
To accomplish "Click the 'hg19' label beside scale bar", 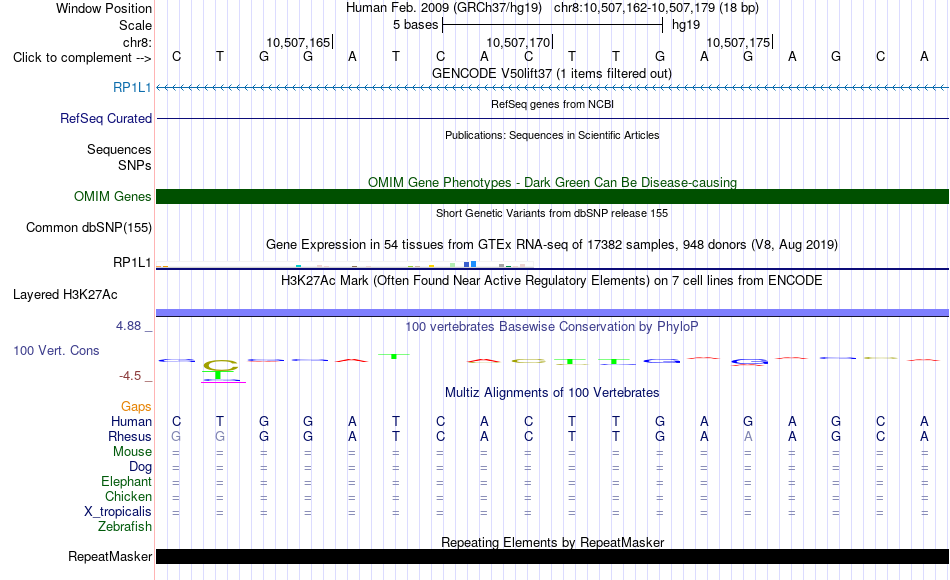I will coord(686,25).
